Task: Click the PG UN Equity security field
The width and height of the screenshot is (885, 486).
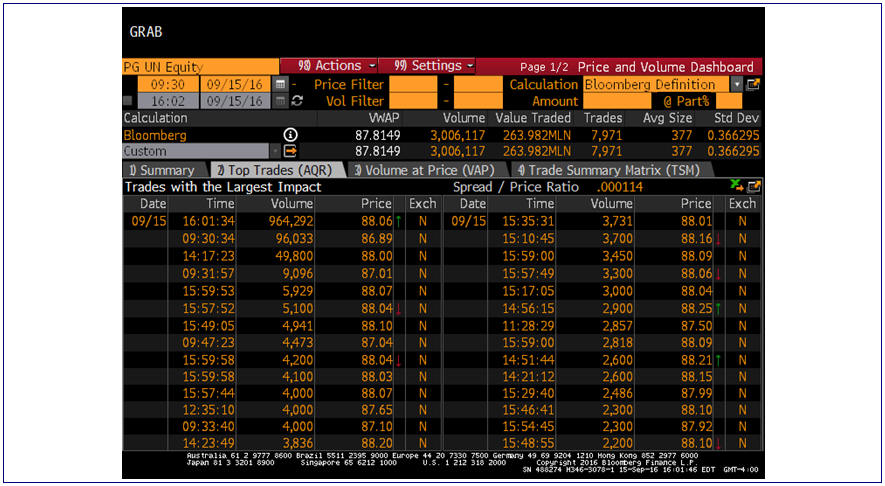Action: click(x=200, y=66)
